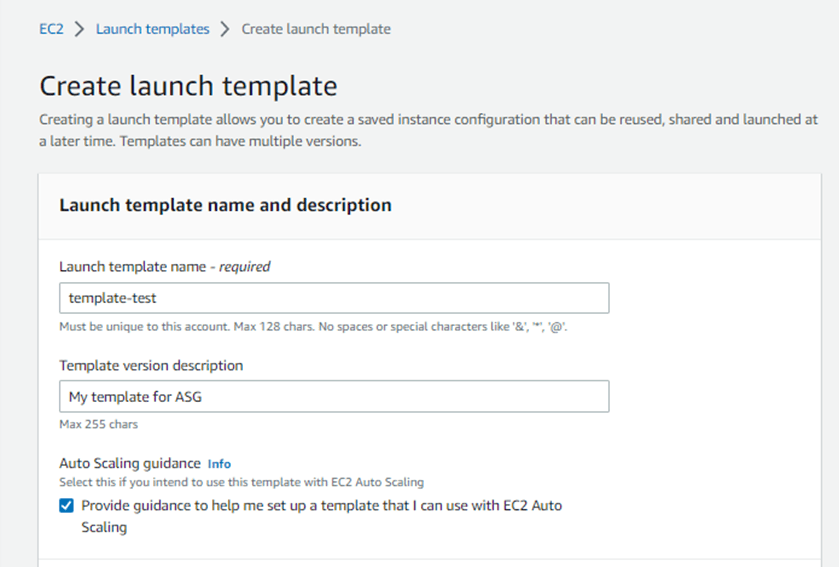Open the Info link beside Auto Scaling guidance
Viewport: 839px width, 567px height.
tap(219, 464)
